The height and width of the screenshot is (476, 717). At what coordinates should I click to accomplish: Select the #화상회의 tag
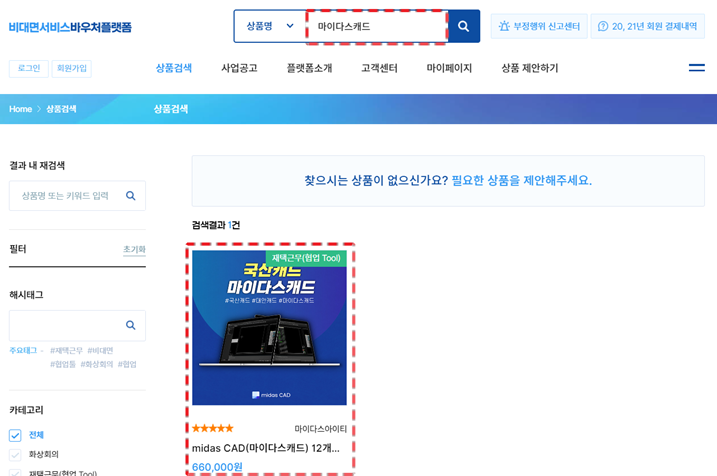click(97, 364)
